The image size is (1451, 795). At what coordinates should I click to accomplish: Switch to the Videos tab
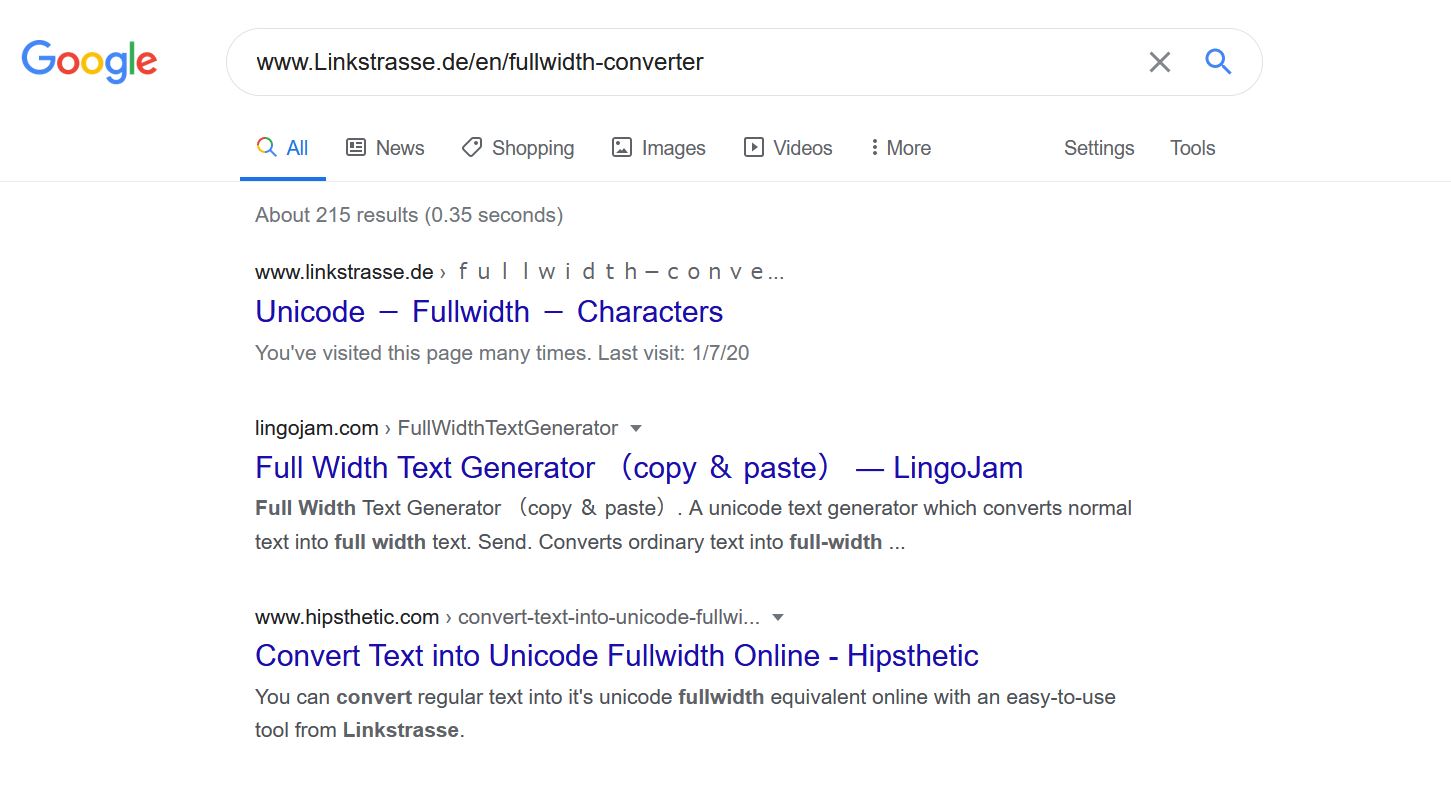[x=788, y=148]
